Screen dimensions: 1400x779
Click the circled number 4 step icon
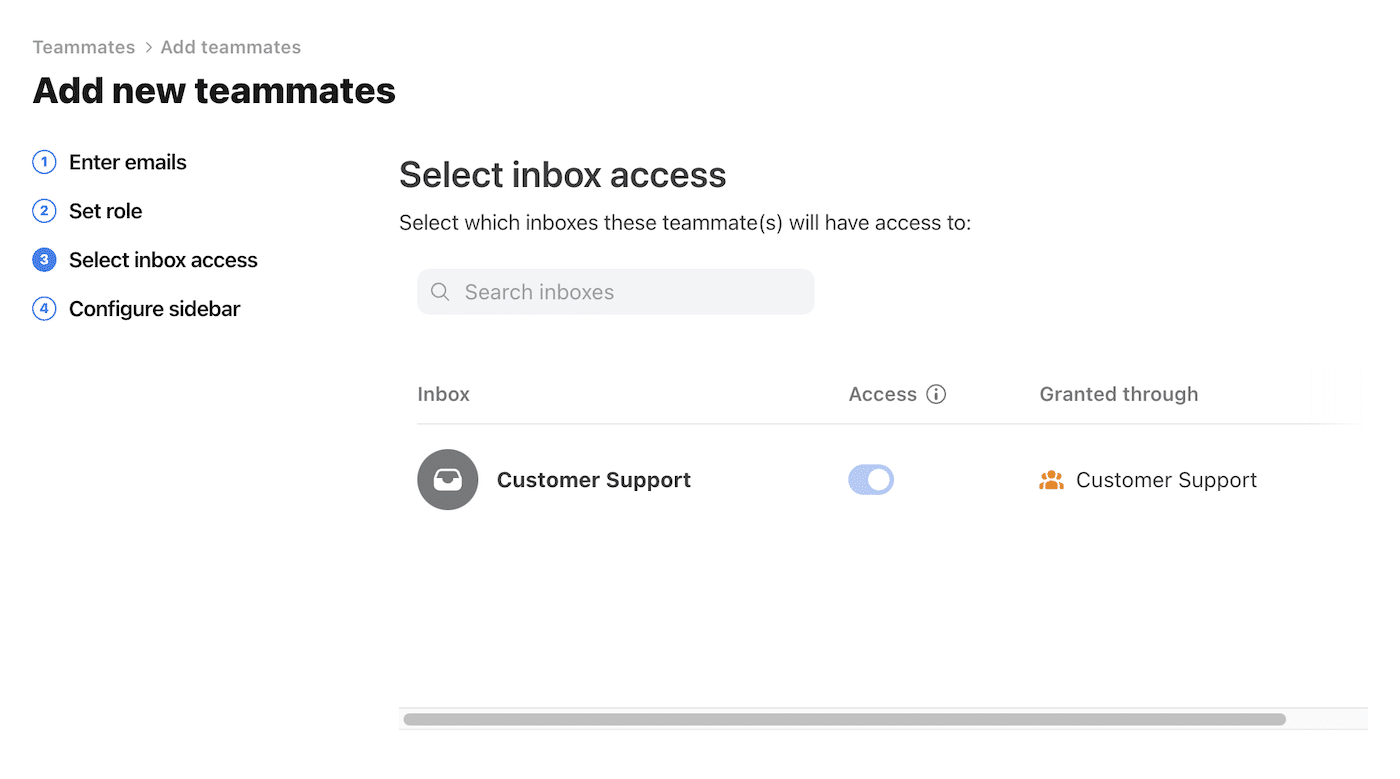[x=44, y=309]
